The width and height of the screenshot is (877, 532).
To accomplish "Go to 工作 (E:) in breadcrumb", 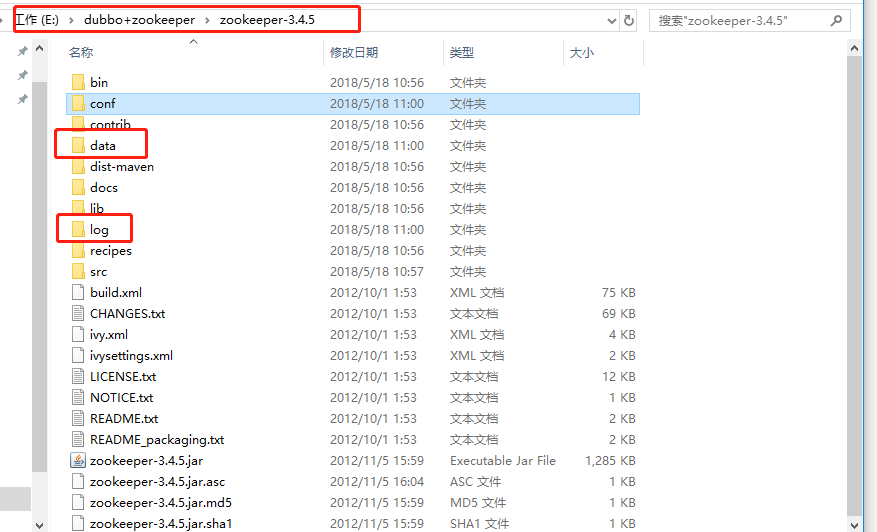I will coord(37,20).
